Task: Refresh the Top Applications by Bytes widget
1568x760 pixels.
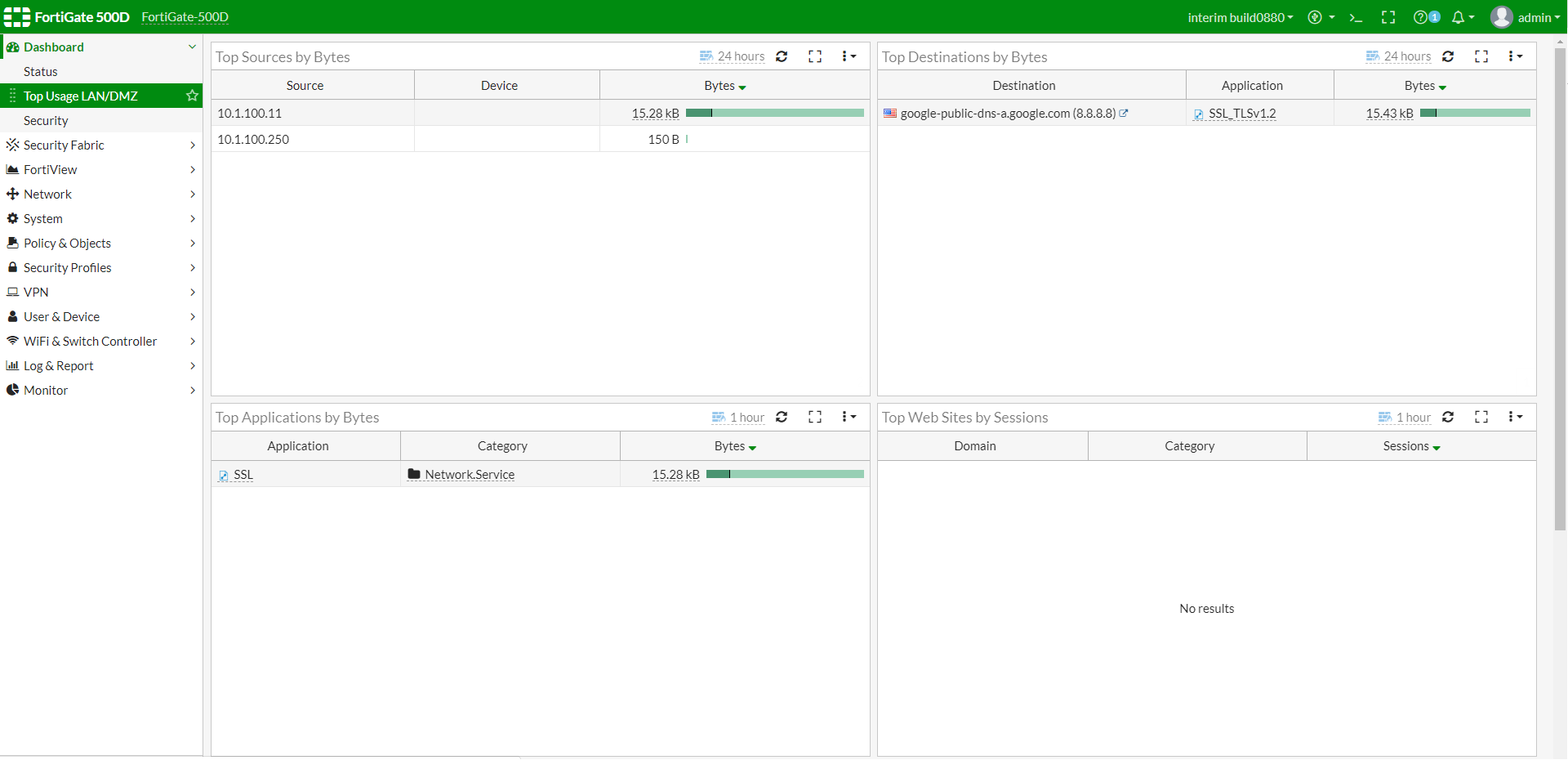Action: click(782, 417)
